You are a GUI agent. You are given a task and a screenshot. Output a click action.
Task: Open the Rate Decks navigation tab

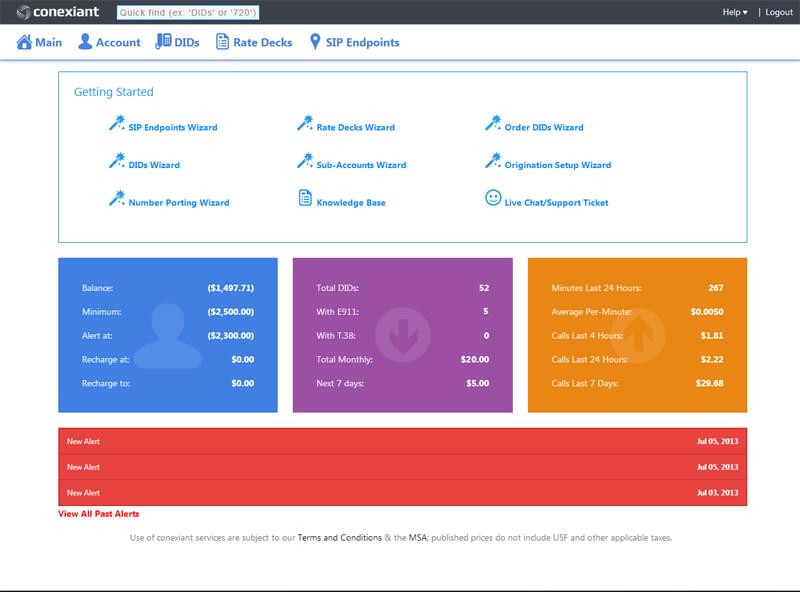coord(262,43)
